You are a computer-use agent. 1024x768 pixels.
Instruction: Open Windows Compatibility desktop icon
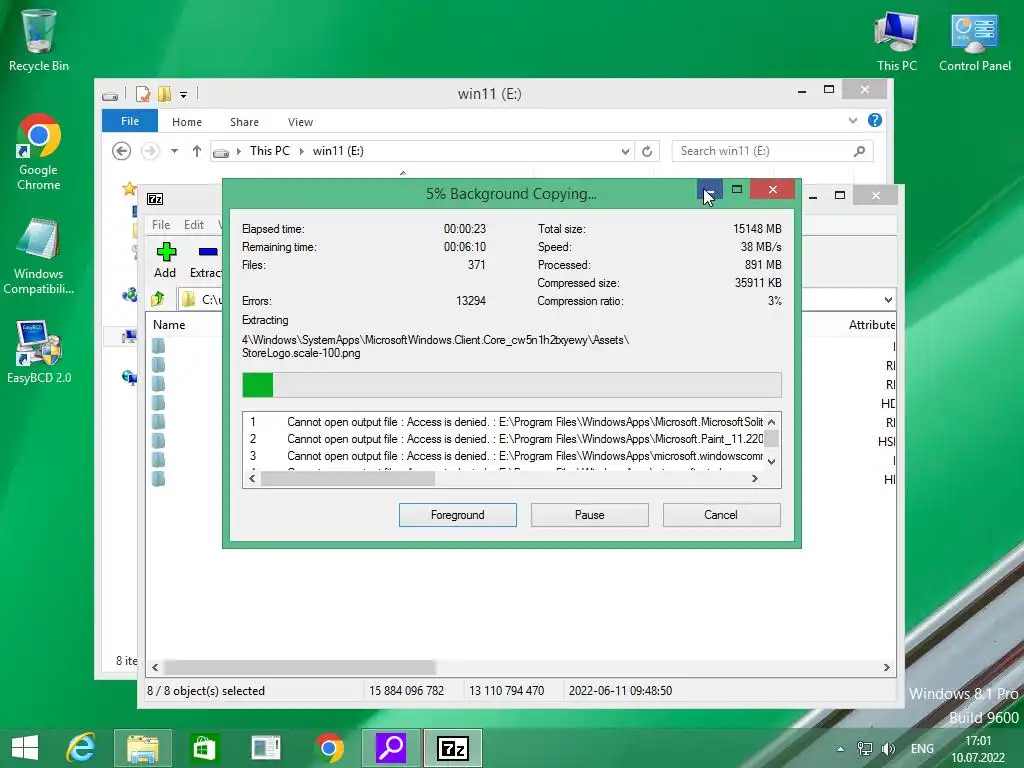point(39,256)
